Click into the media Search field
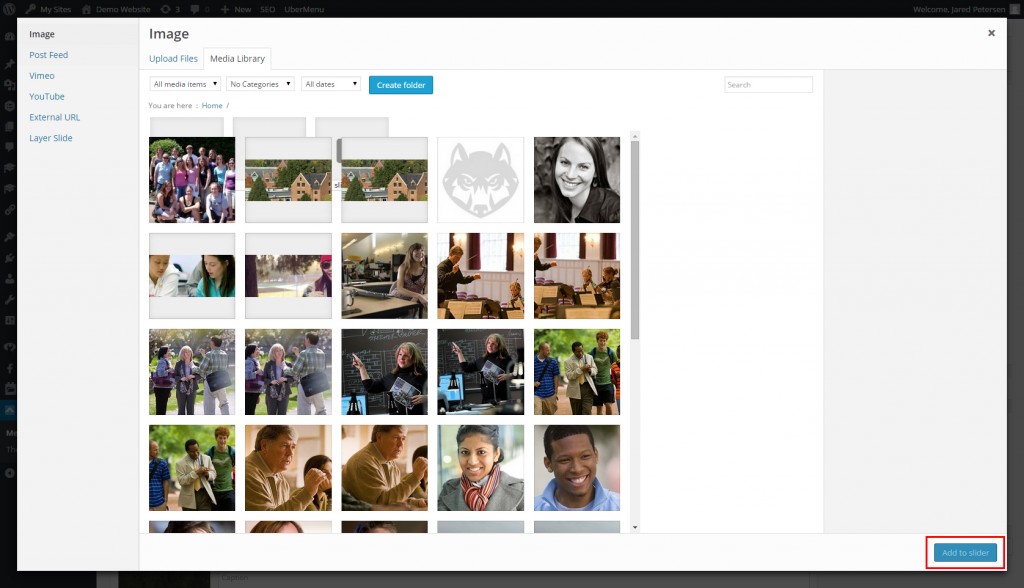1024x588 pixels. pos(768,85)
